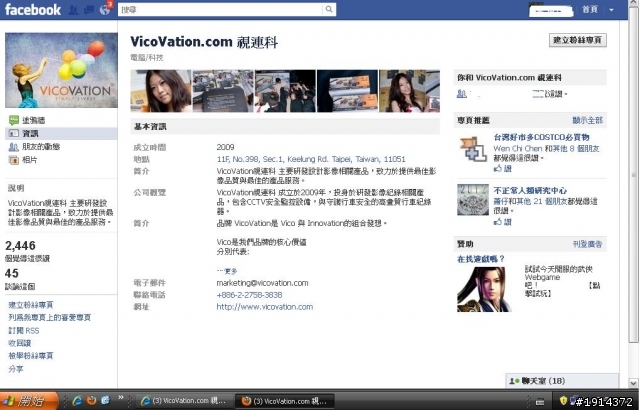This screenshot has height=410, width=640.
Task: Launch Firefox from quick launch
Action: click(91, 400)
